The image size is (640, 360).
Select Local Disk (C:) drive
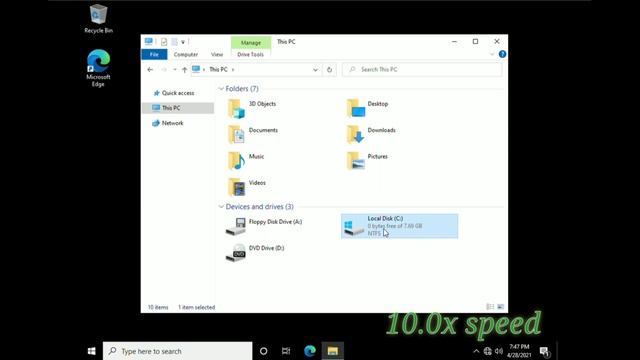click(400, 226)
